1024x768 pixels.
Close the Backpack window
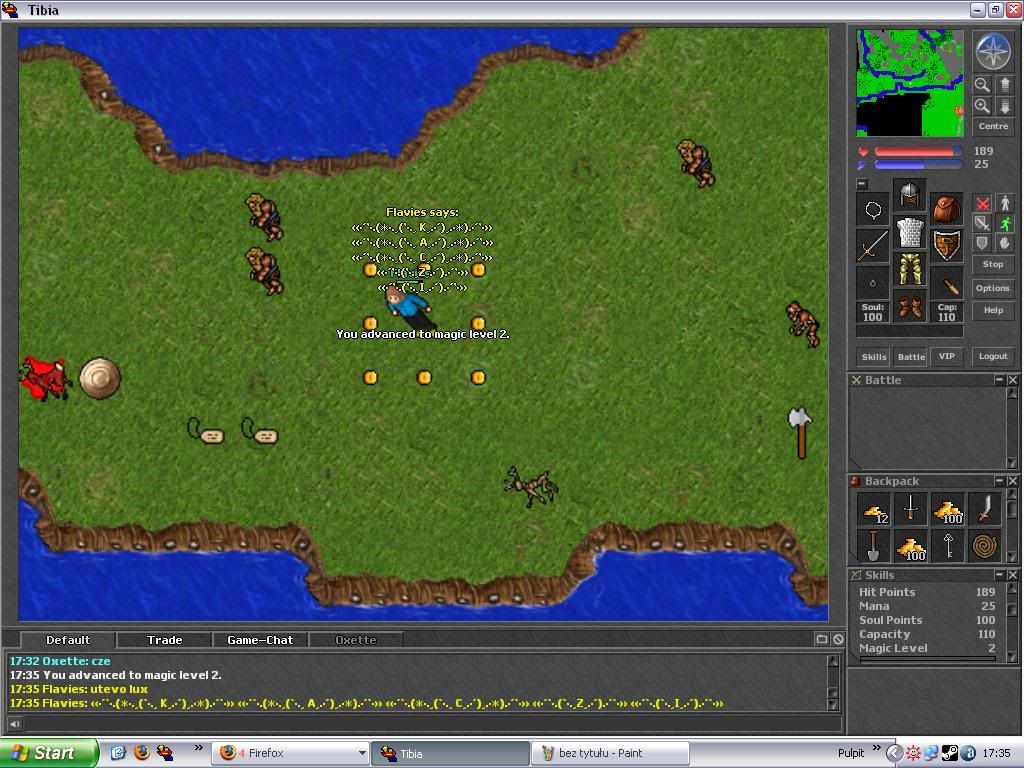1012,481
